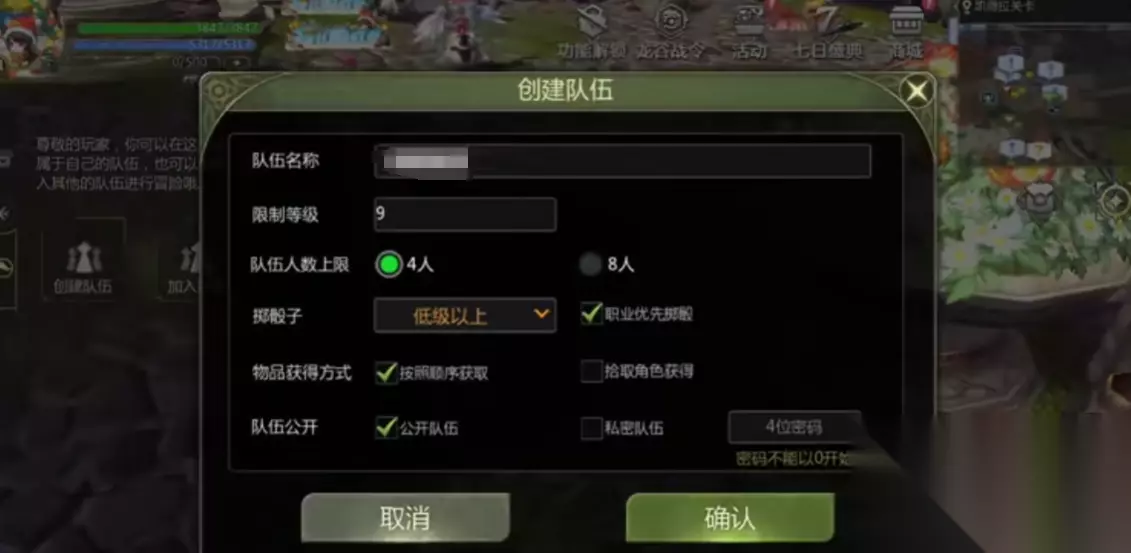Click the 取消 button
1131x553 pixels.
tap(405, 518)
